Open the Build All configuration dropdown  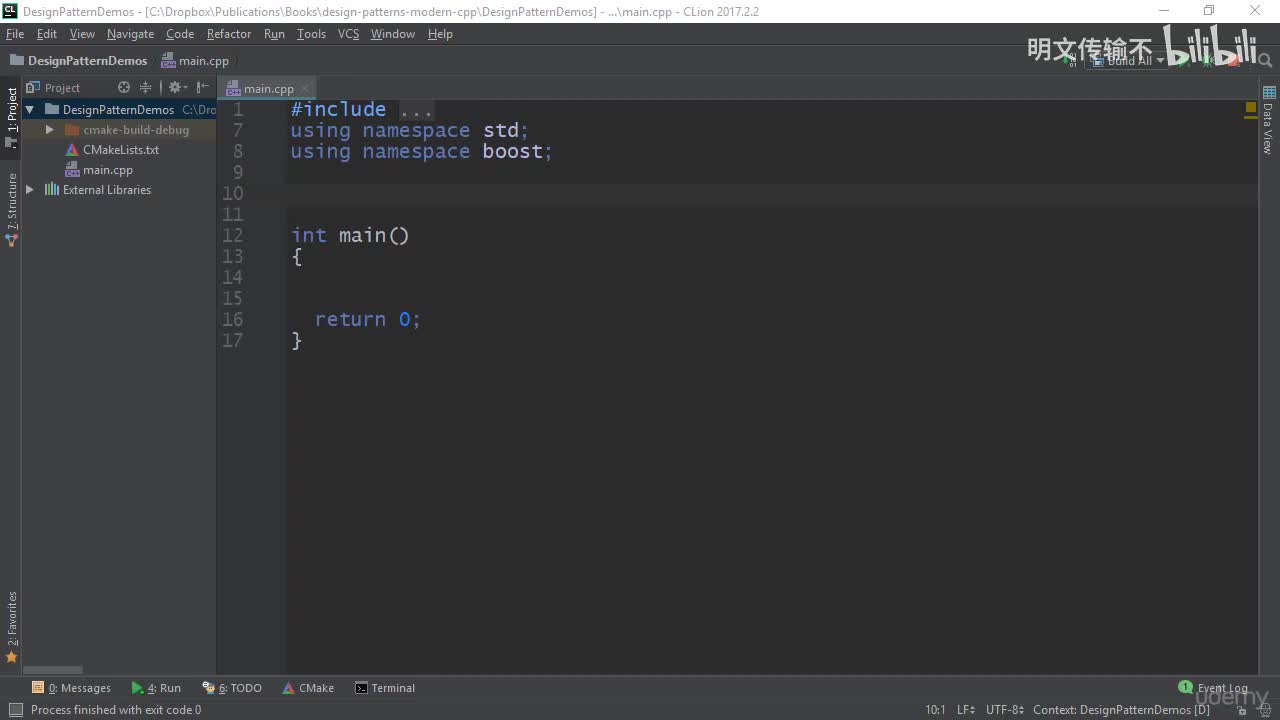point(1129,61)
